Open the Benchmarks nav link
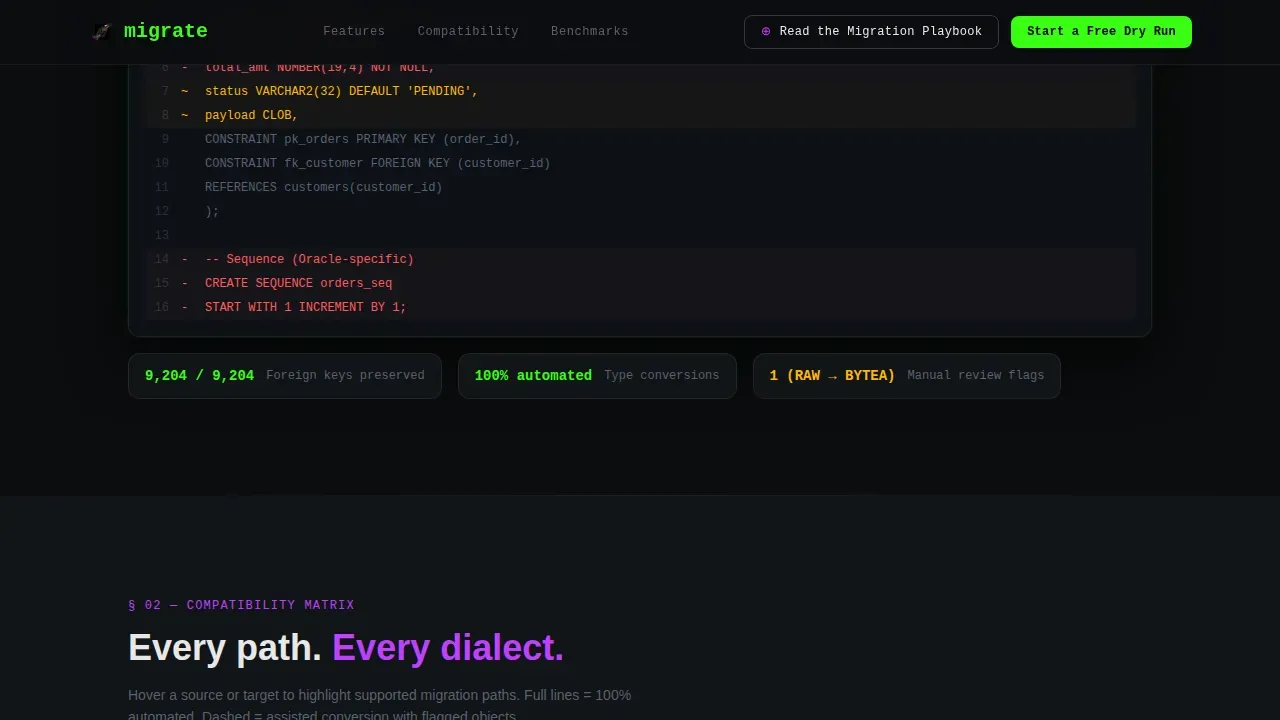1280x720 pixels. point(590,32)
